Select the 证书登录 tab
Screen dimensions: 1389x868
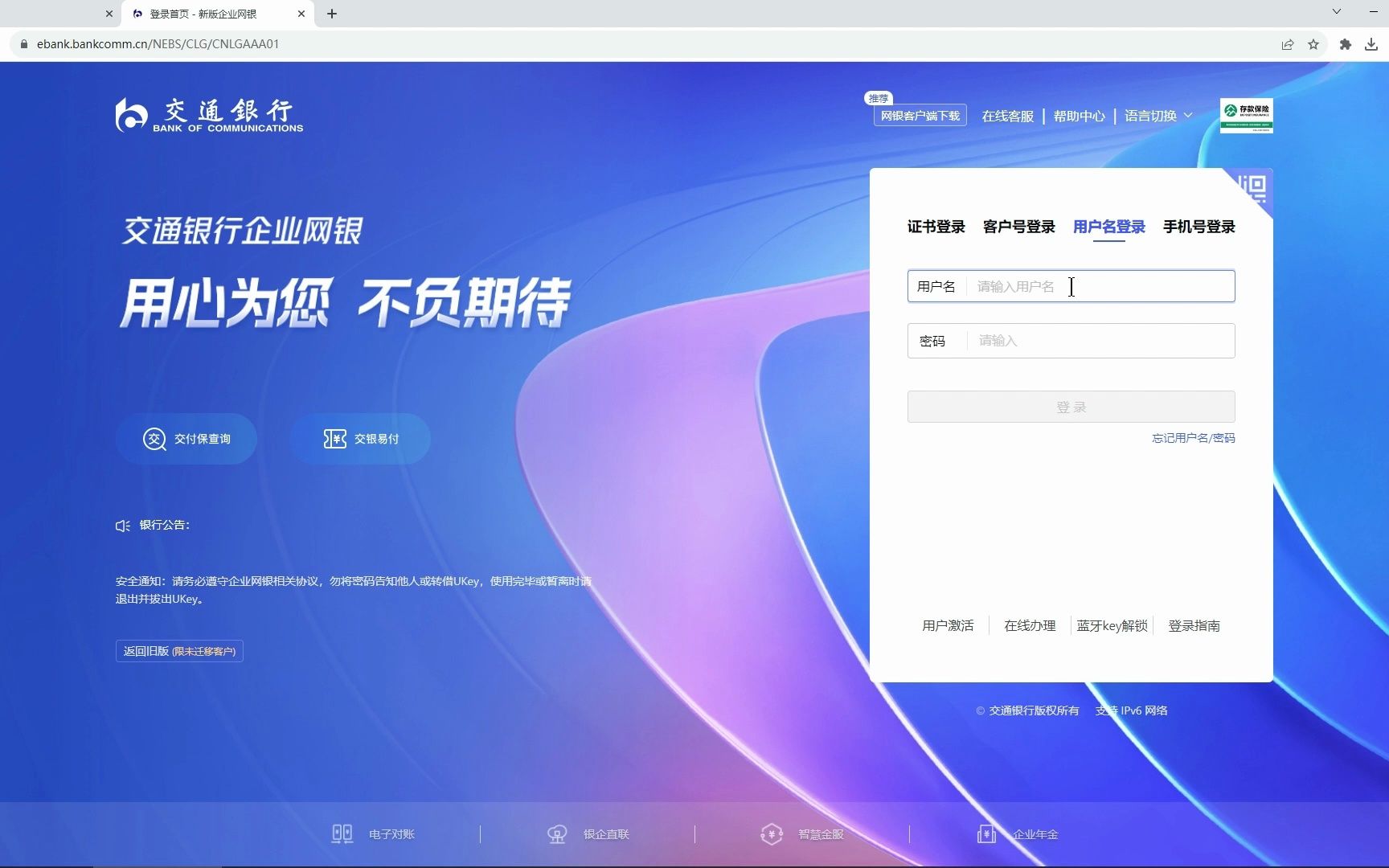936,227
